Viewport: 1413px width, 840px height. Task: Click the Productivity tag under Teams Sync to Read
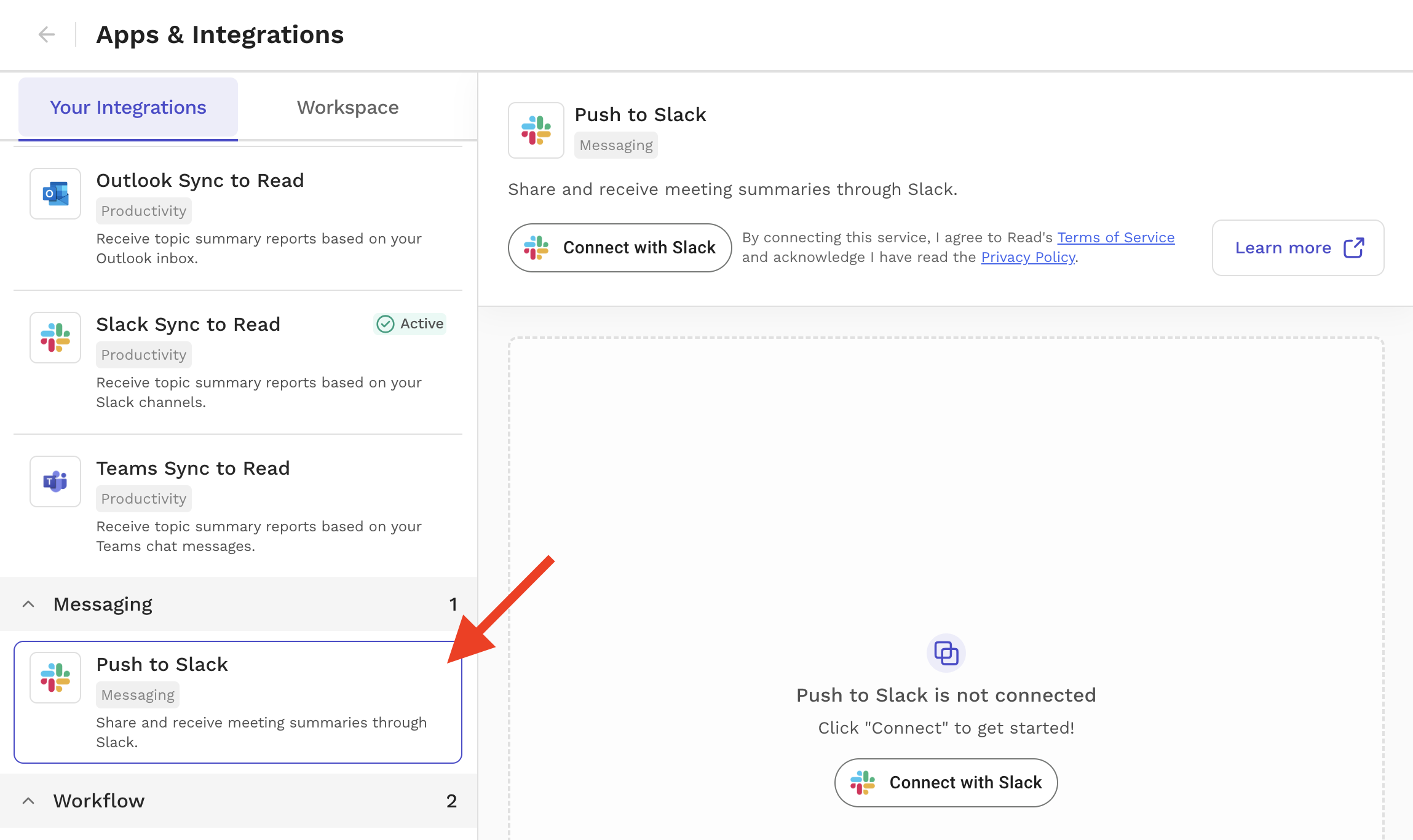point(144,499)
